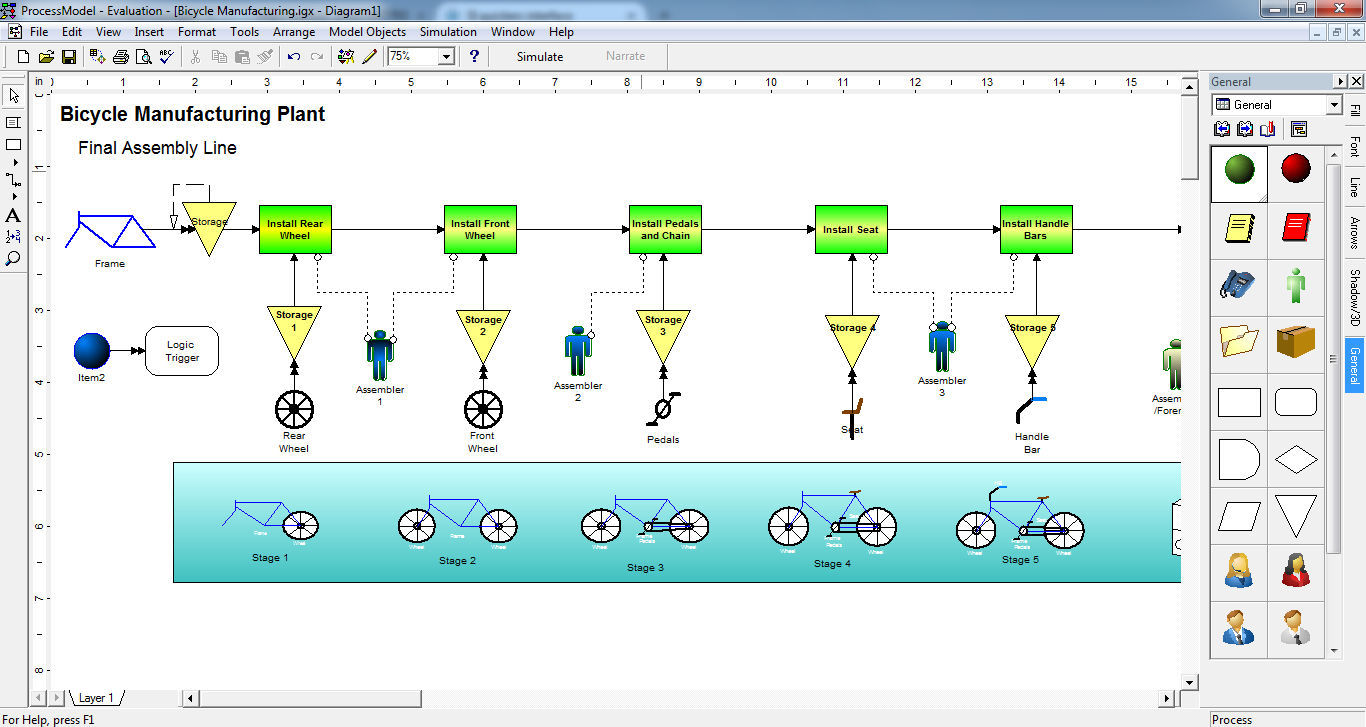This screenshot has width=1366, height=727.
Task: Open the Format menu
Action: click(197, 32)
